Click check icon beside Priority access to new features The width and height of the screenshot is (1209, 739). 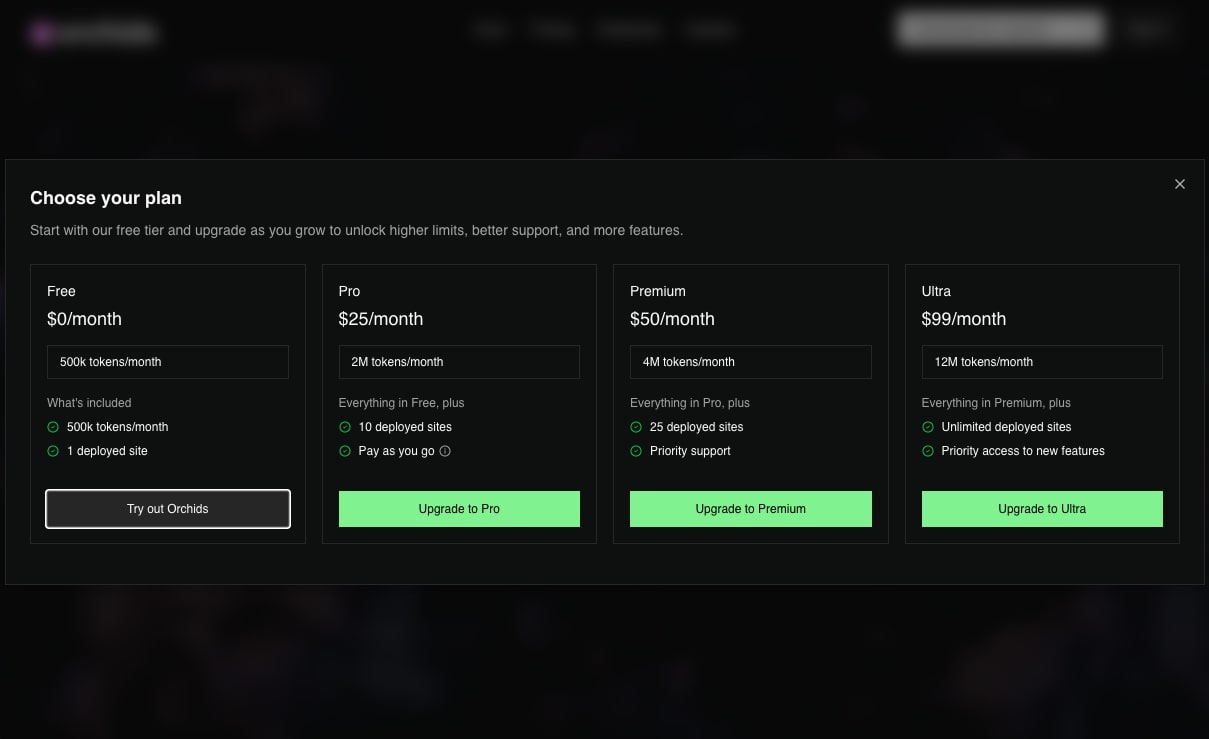(x=928, y=451)
